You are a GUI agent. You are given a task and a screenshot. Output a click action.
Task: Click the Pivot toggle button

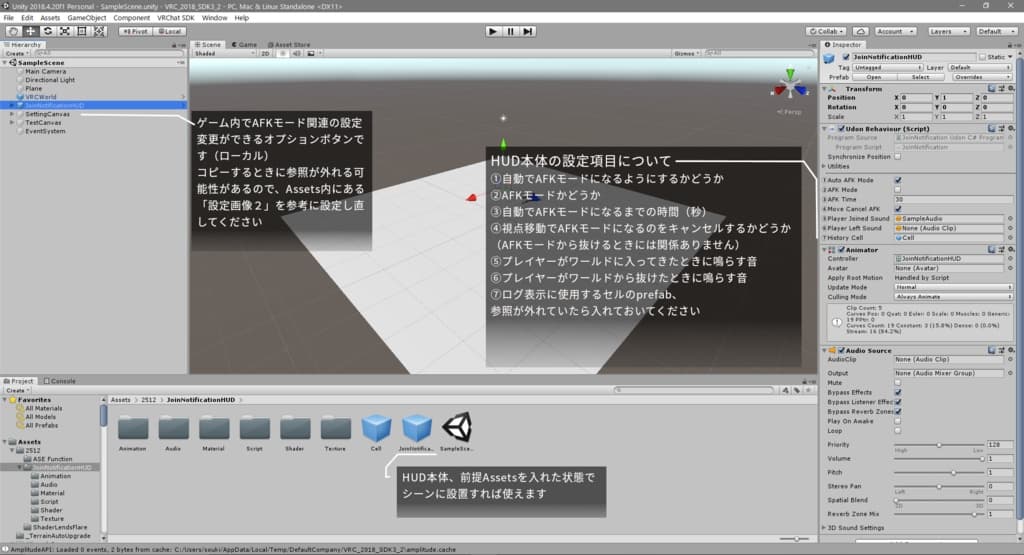[x=135, y=31]
